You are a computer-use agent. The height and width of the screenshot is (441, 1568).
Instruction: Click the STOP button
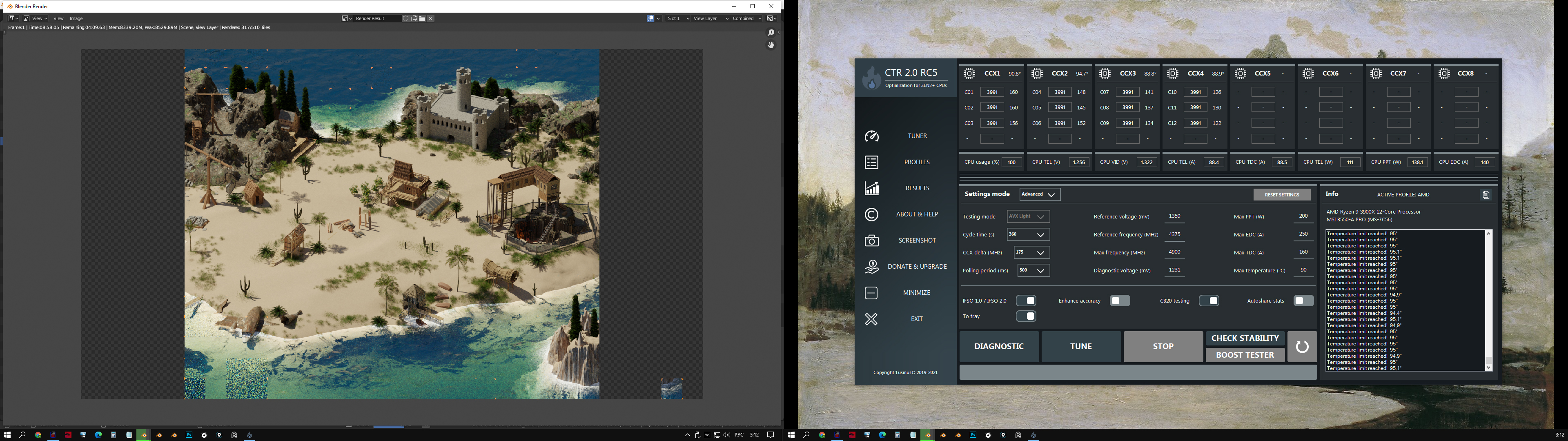1163,347
